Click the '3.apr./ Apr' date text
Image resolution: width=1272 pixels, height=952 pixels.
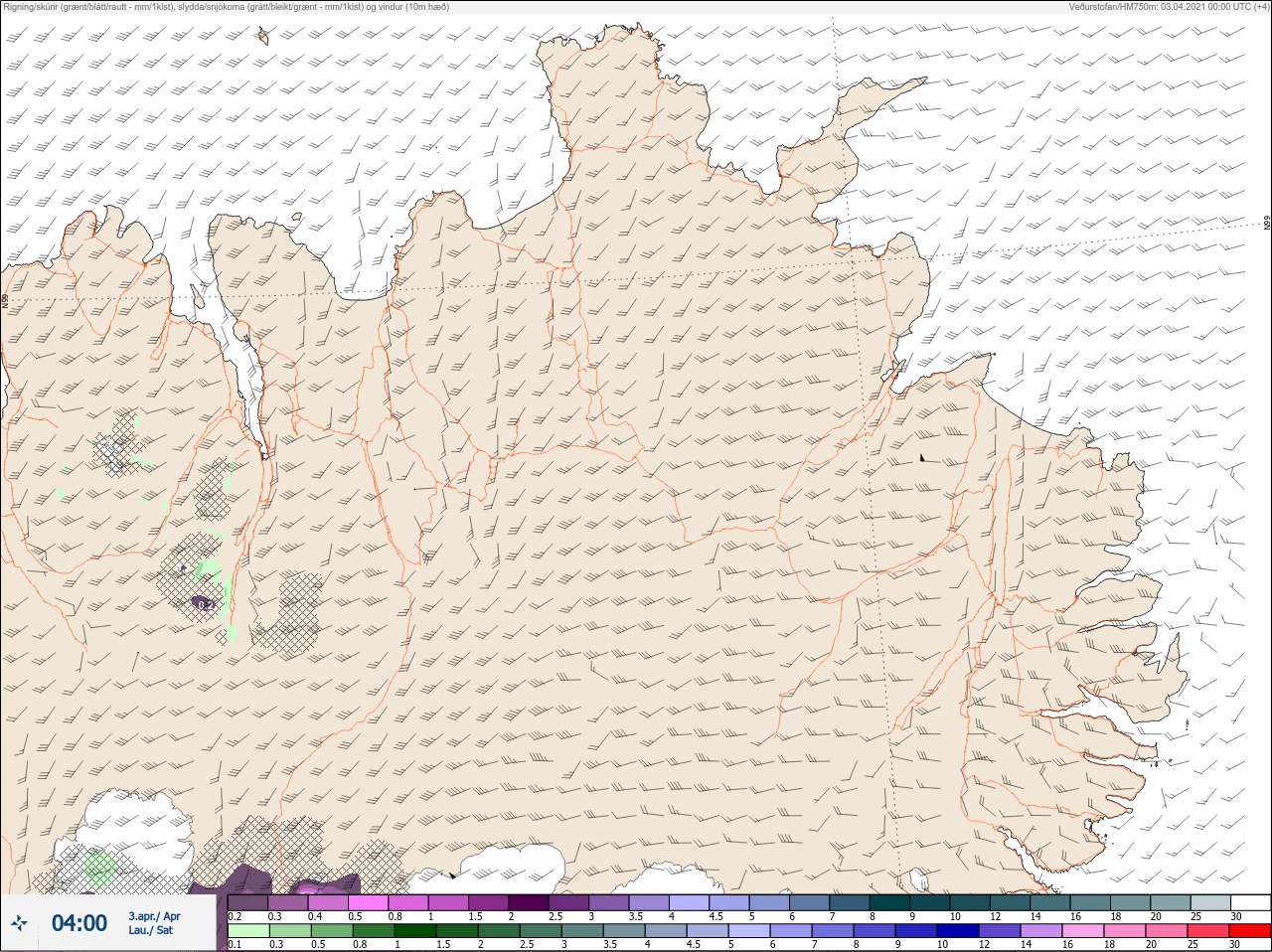[154, 916]
